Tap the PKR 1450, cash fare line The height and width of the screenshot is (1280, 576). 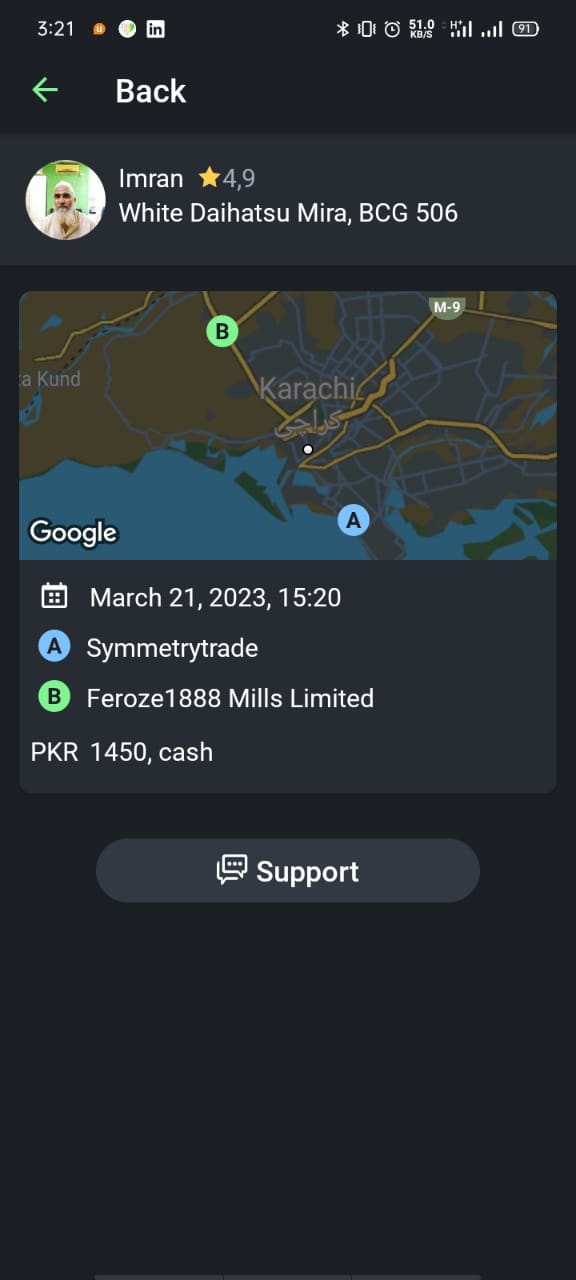(122, 752)
